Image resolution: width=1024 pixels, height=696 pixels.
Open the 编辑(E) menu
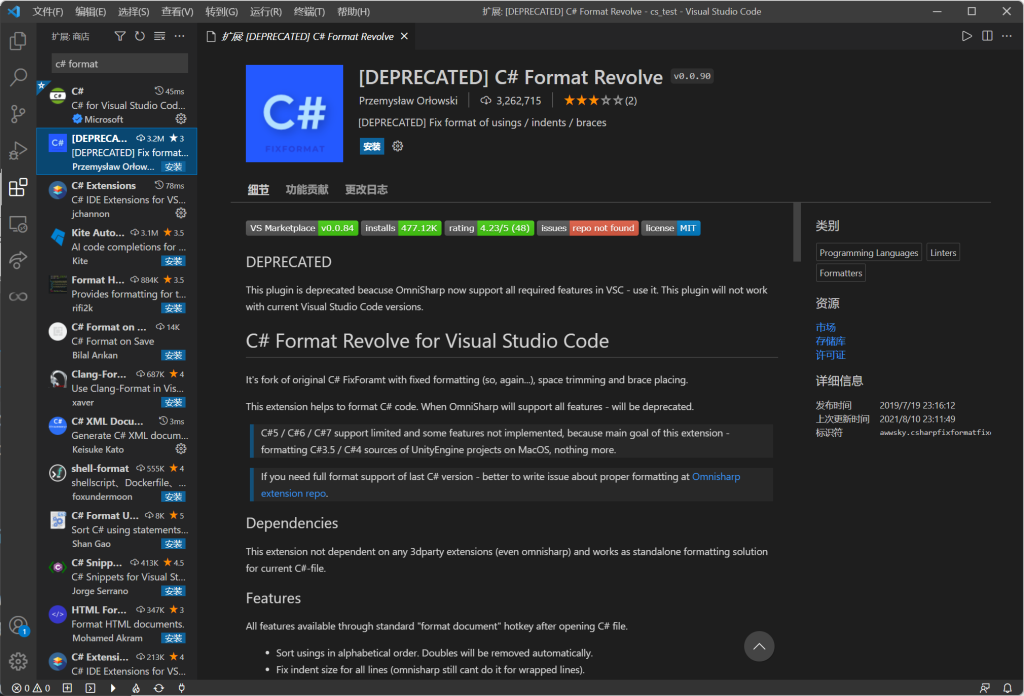(91, 12)
